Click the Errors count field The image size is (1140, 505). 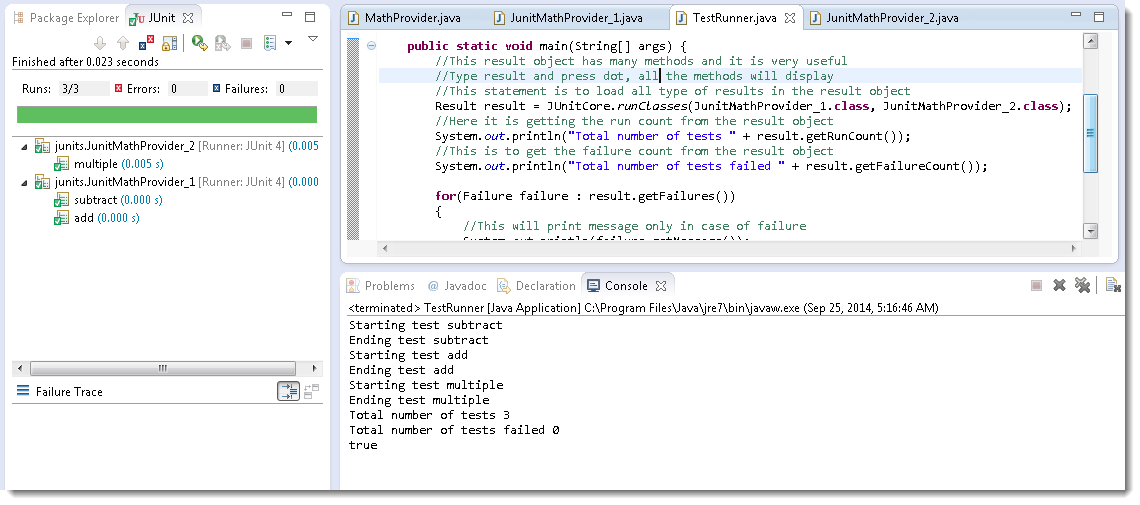(x=188, y=89)
